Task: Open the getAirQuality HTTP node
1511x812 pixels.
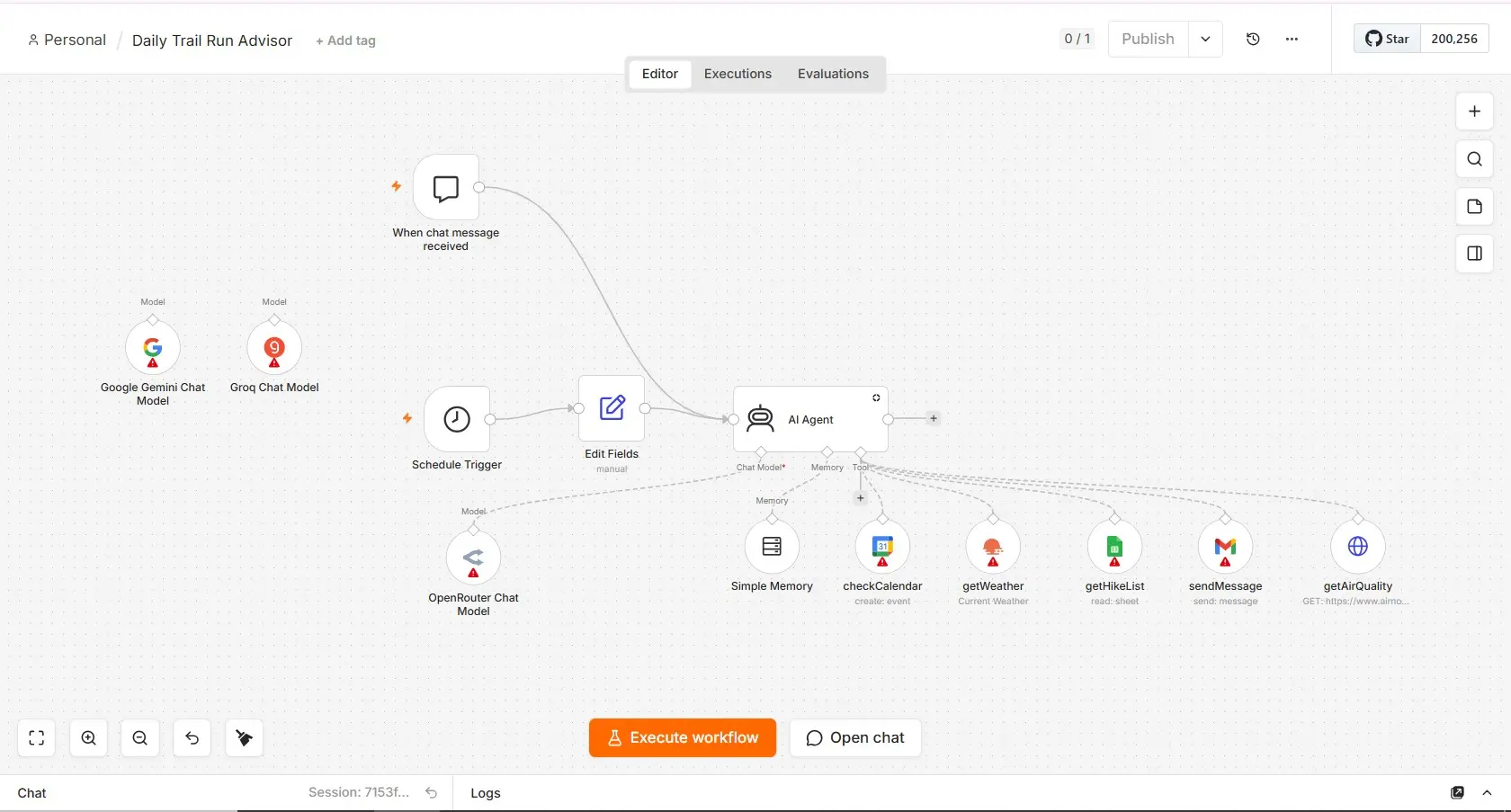Action: [1358, 547]
